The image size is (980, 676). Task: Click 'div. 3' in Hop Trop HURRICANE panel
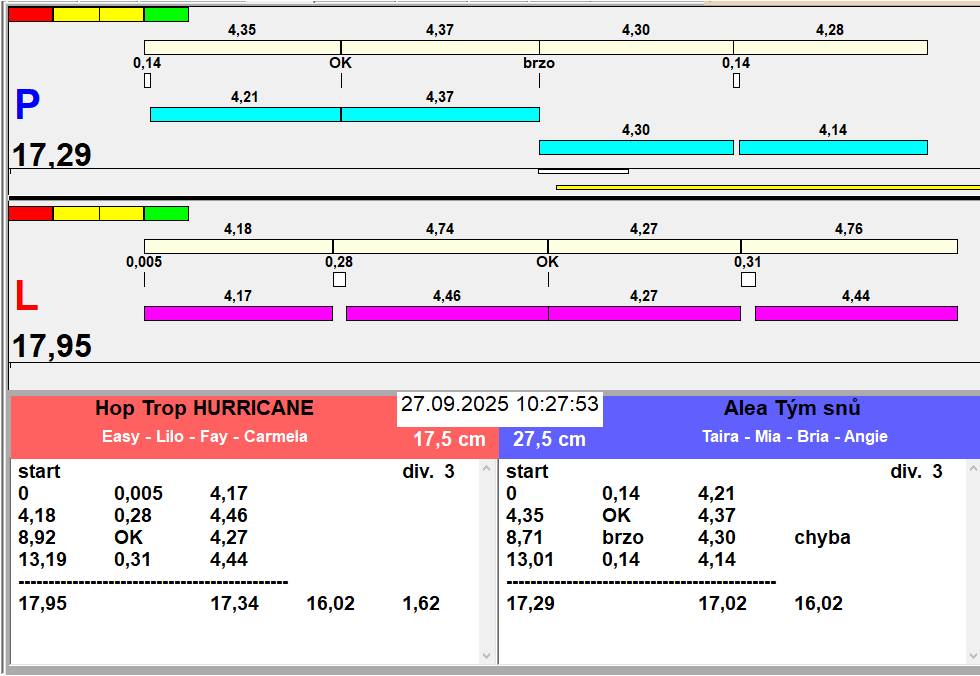428,472
